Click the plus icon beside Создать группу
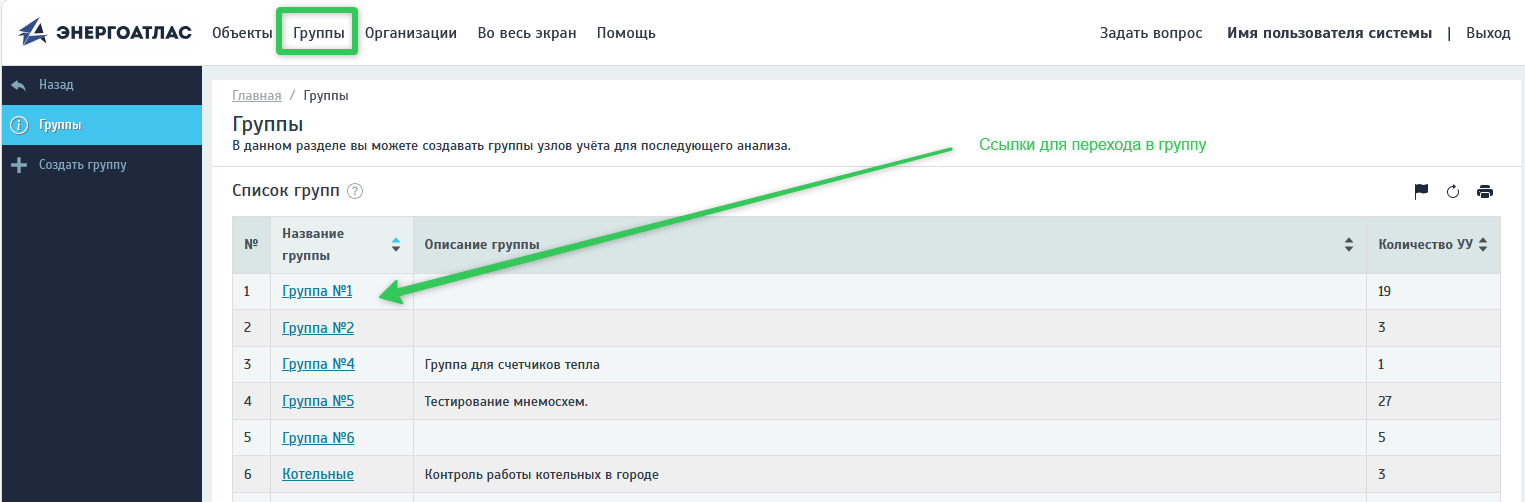Viewport: 1525px width, 502px height. [18, 165]
